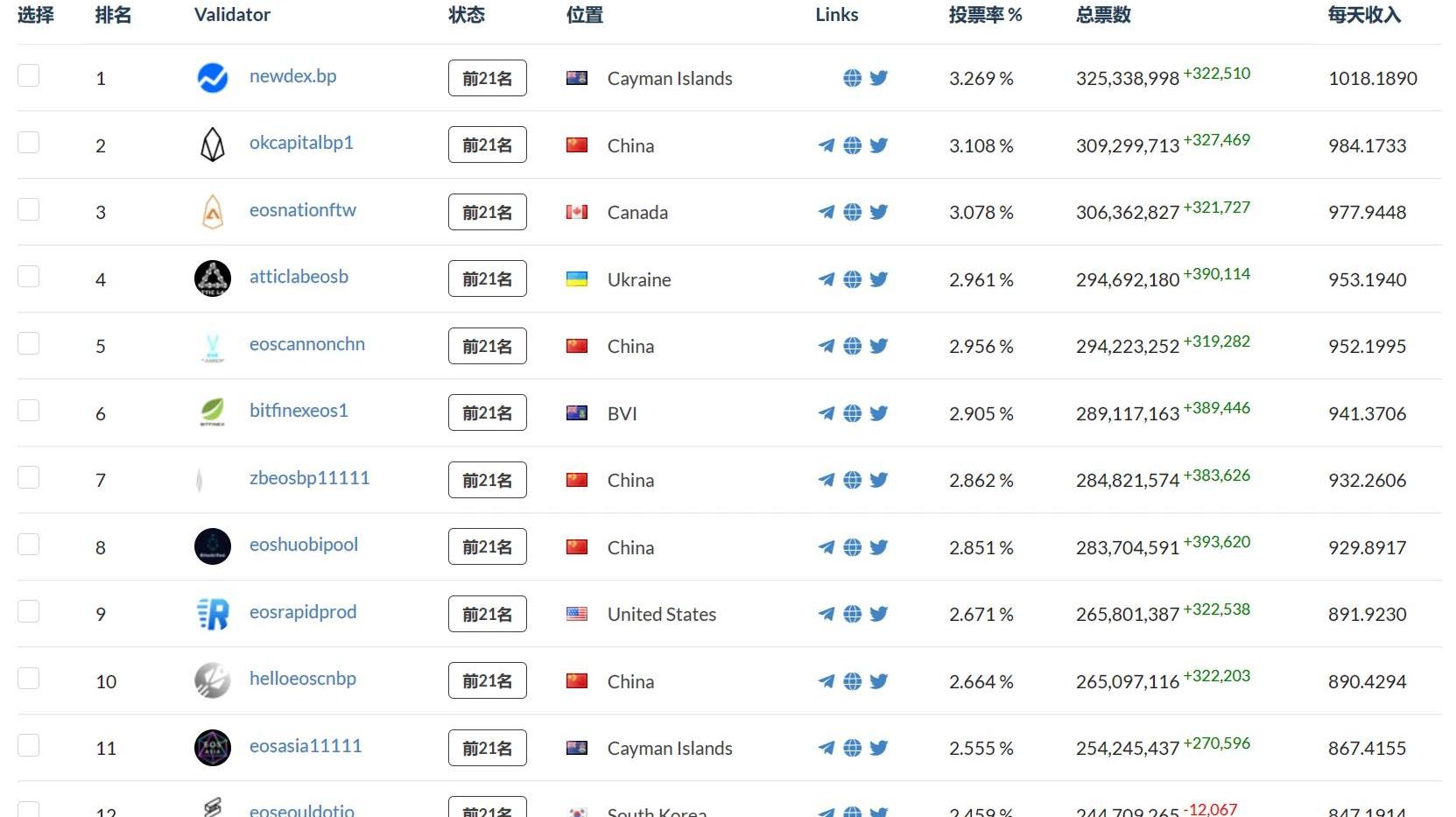
Task: Open atticlabeosb Telegram icon
Action: click(x=826, y=279)
